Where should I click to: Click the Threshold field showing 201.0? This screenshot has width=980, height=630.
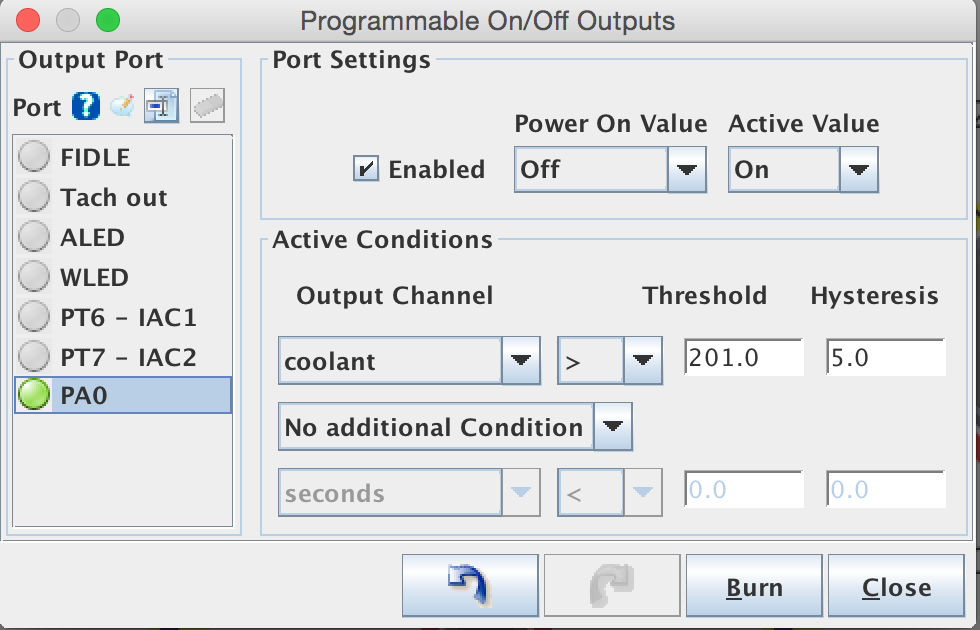pos(744,358)
